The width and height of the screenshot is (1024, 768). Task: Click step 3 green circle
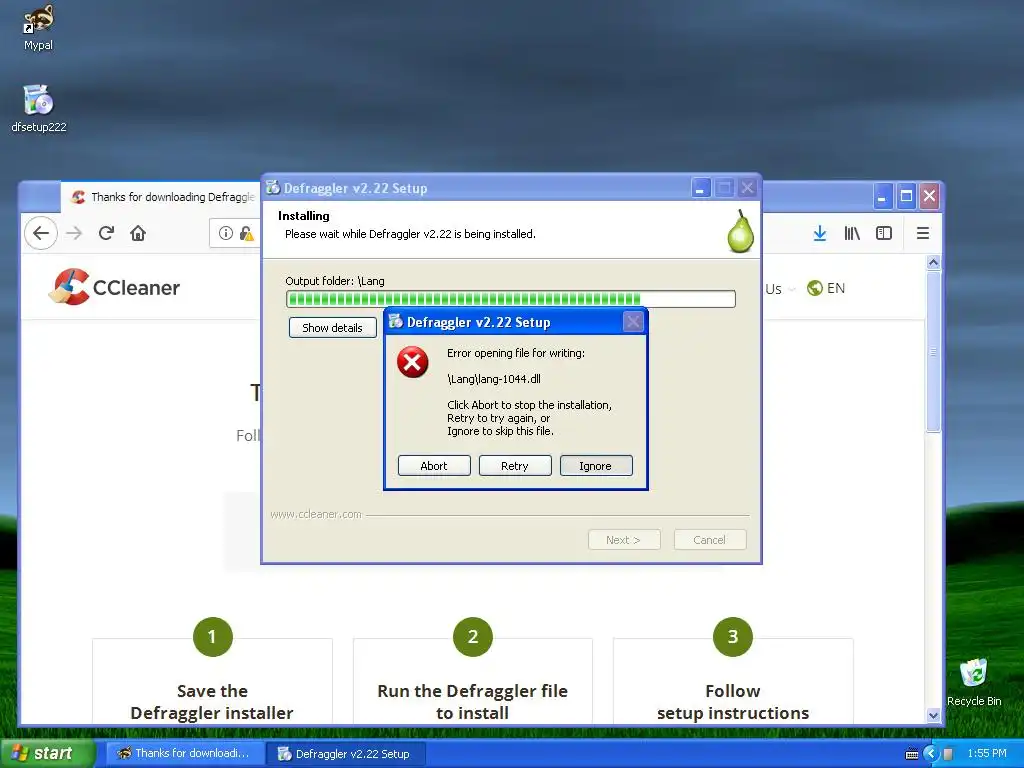coord(733,637)
